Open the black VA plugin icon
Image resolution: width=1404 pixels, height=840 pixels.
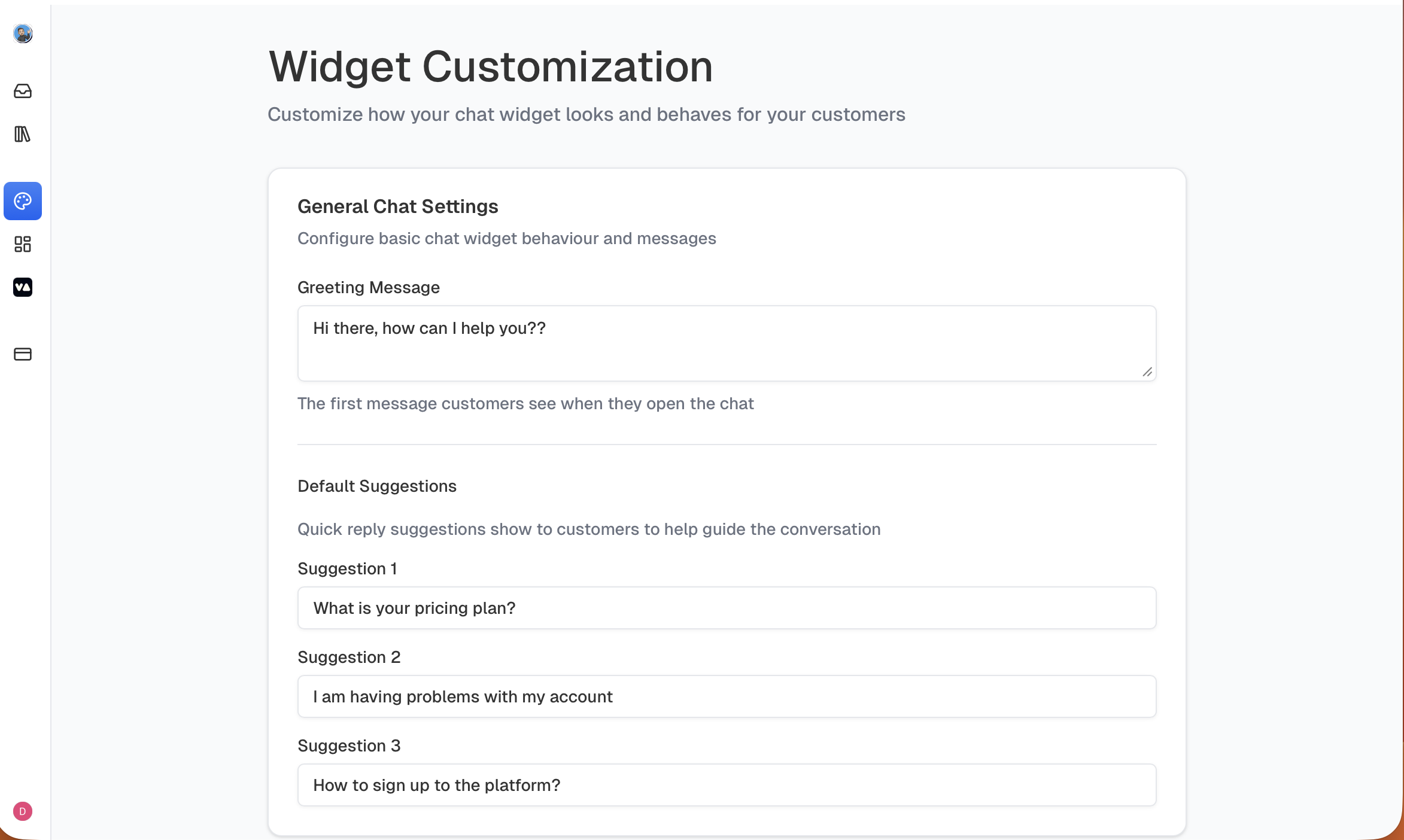(x=23, y=287)
